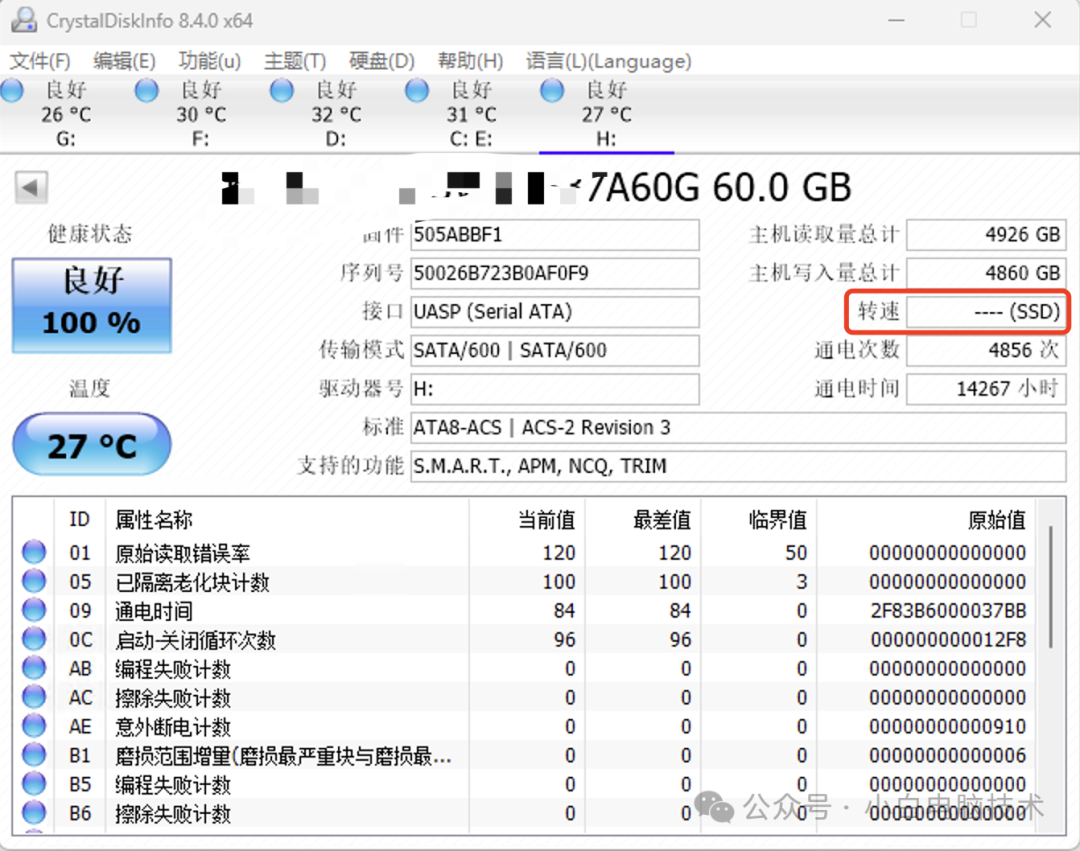Open the 文件(F) menu
This screenshot has width=1080, height=851.
coord(40,61)
